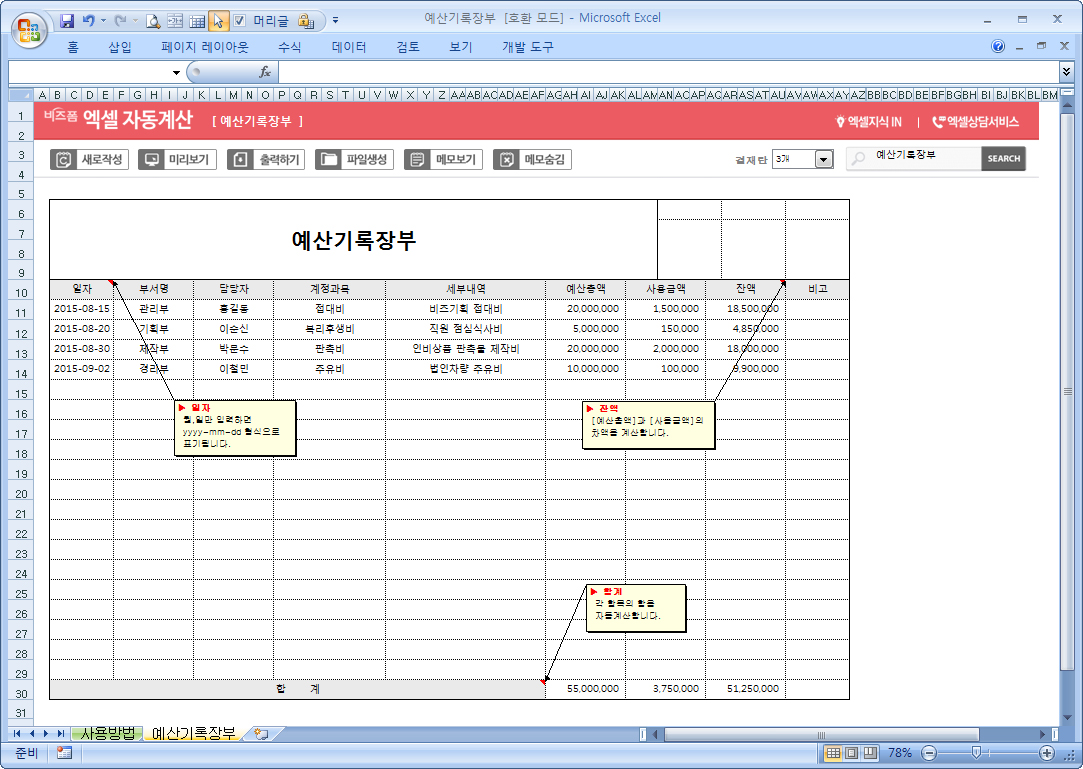Click the SEARCH button

(1004, 158)
